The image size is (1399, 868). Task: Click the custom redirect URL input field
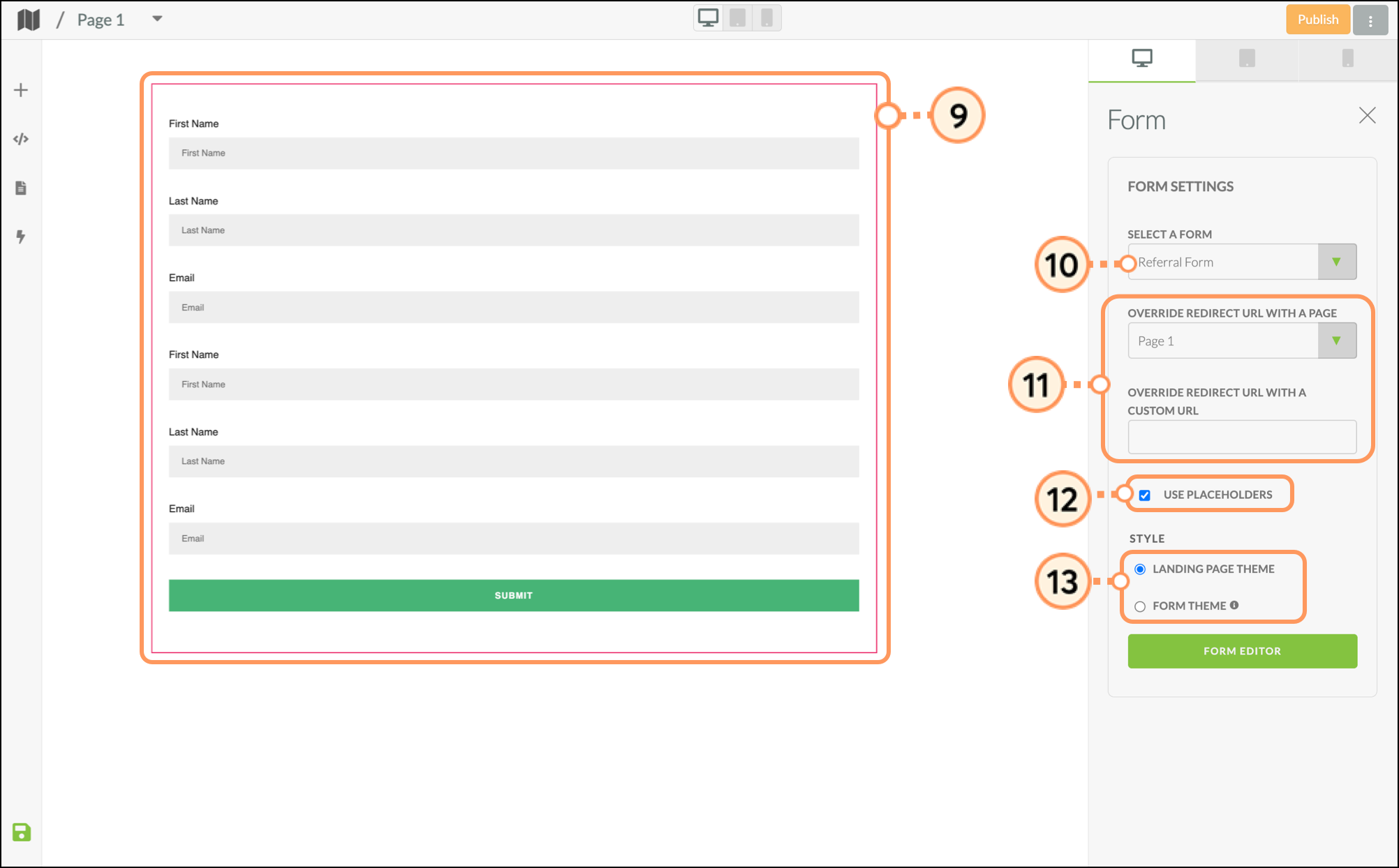click(1242, 437)
